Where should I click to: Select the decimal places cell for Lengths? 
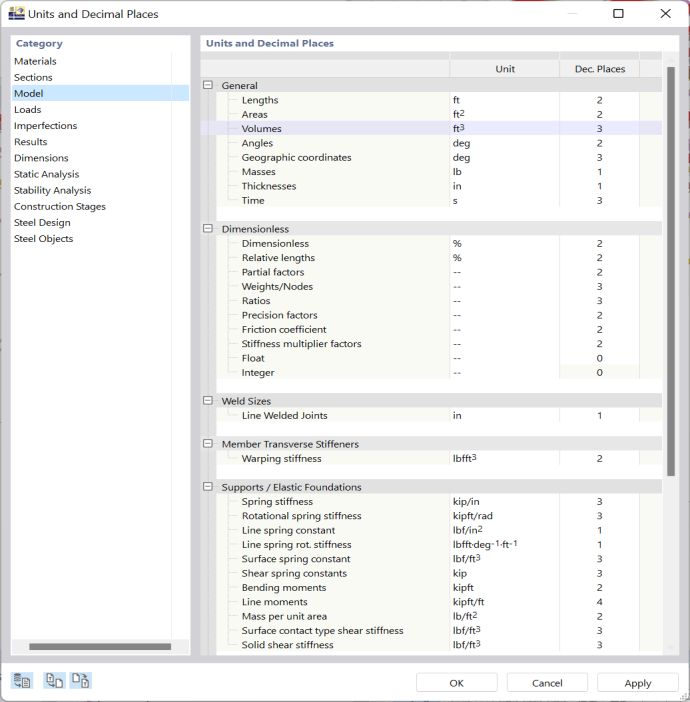pos(600,100)
